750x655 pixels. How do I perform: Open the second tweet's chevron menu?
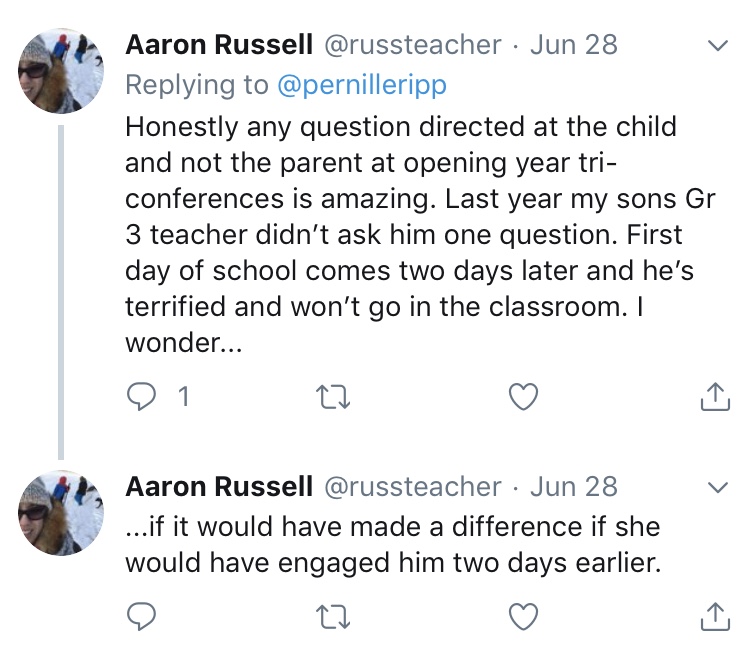(x=716, y=488)
